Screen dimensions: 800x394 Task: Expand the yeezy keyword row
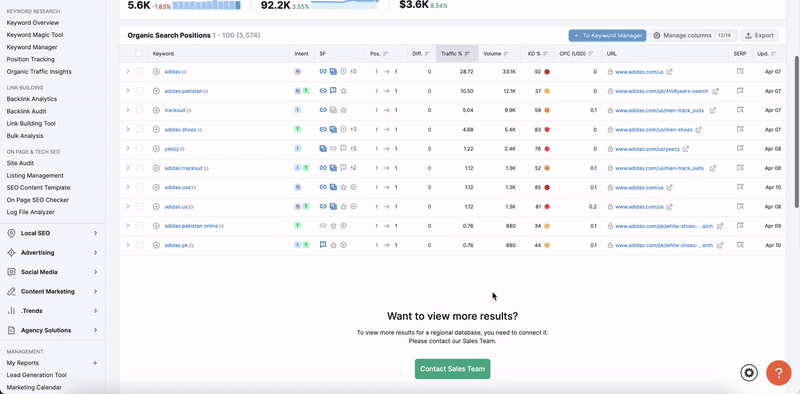click(x=128, y=149)
